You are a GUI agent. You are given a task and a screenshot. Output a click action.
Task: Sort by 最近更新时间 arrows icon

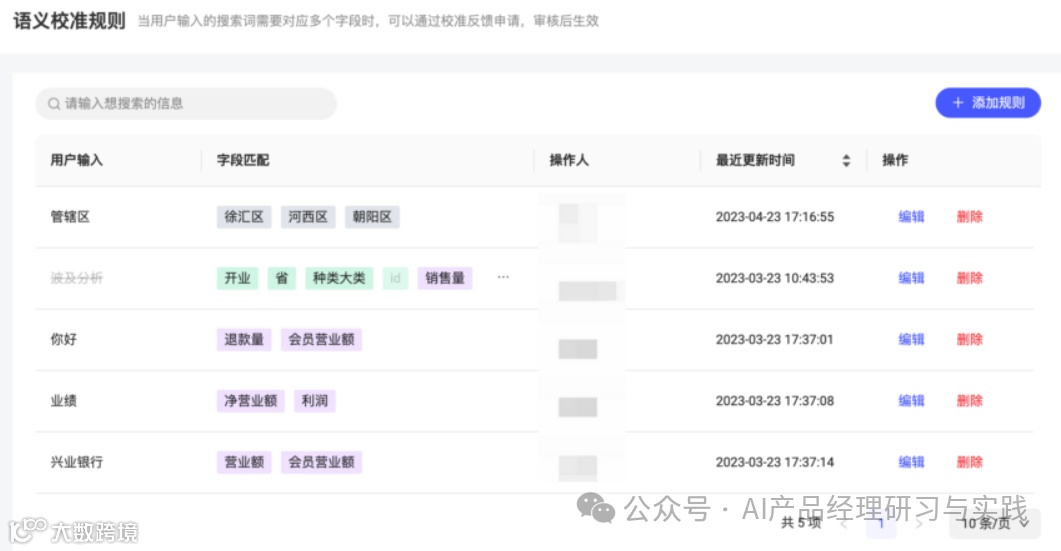tap(846, 160)
